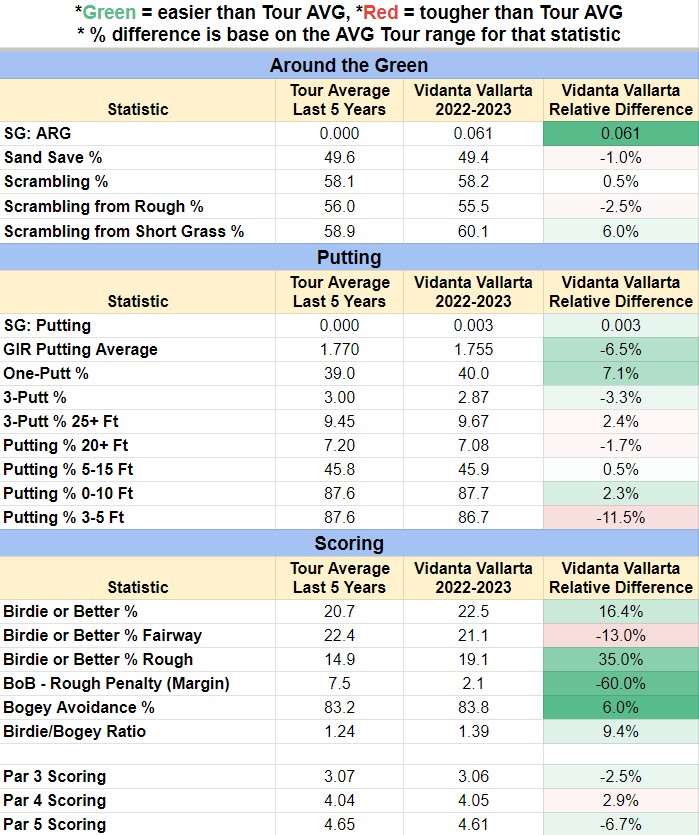Click the green SG: ARG 0.061 difference cell
Image resolution: width=699 pixels, height=835 pixels.
(x=621, y=133)
